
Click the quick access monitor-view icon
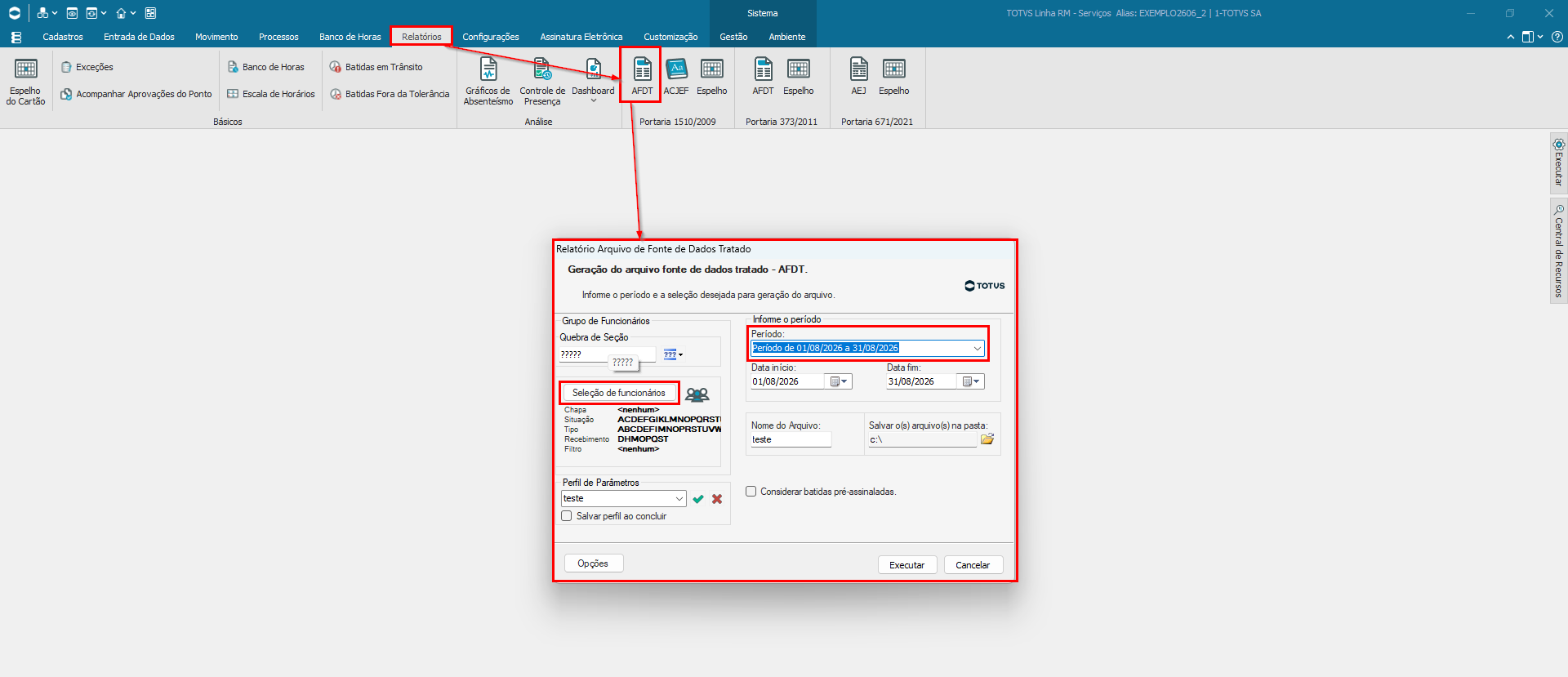[x=72, y=13]
